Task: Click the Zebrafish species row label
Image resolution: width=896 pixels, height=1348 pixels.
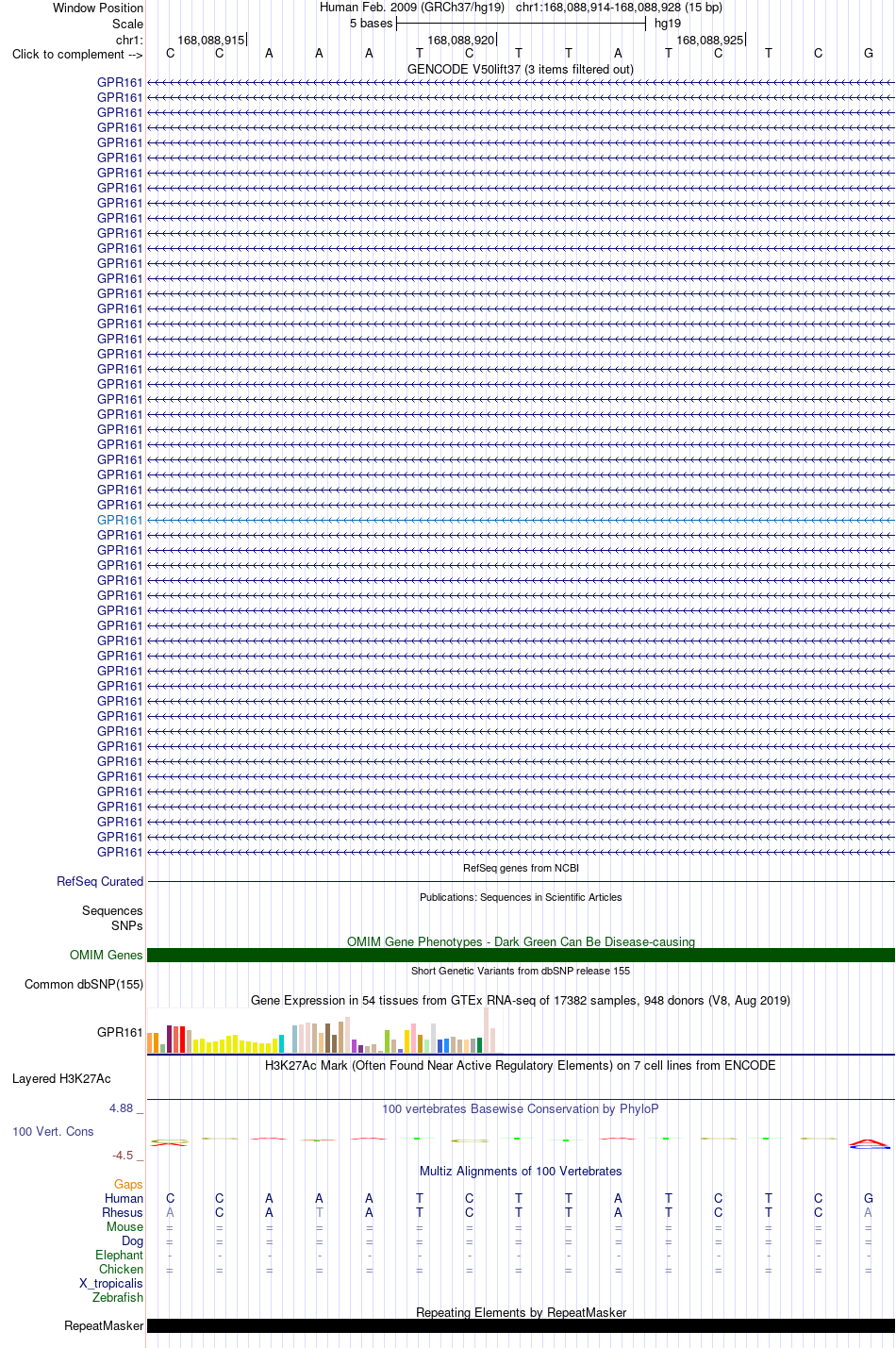Action: point(118,1297)
